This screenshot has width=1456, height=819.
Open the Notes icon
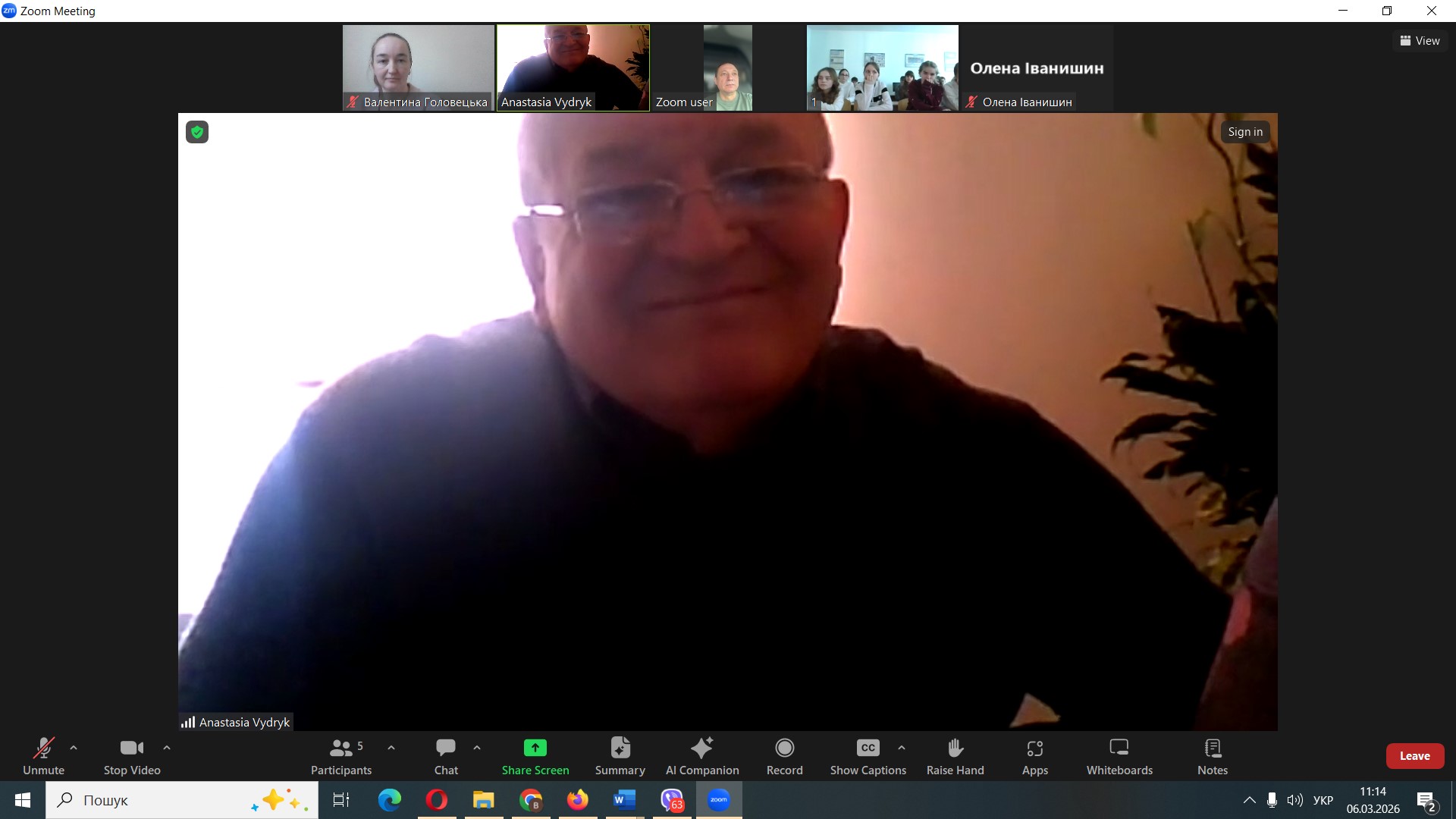tap(1212, 748)
